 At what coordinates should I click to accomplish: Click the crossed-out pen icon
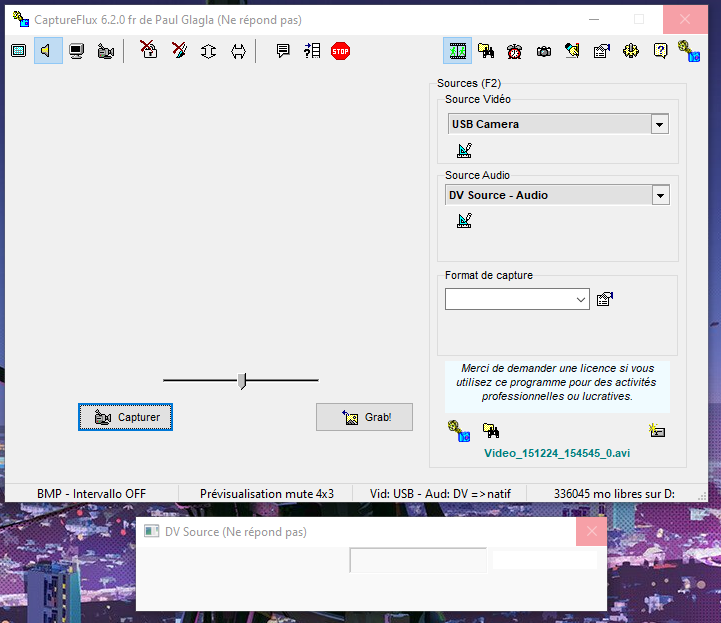click(x=179, y=50)
